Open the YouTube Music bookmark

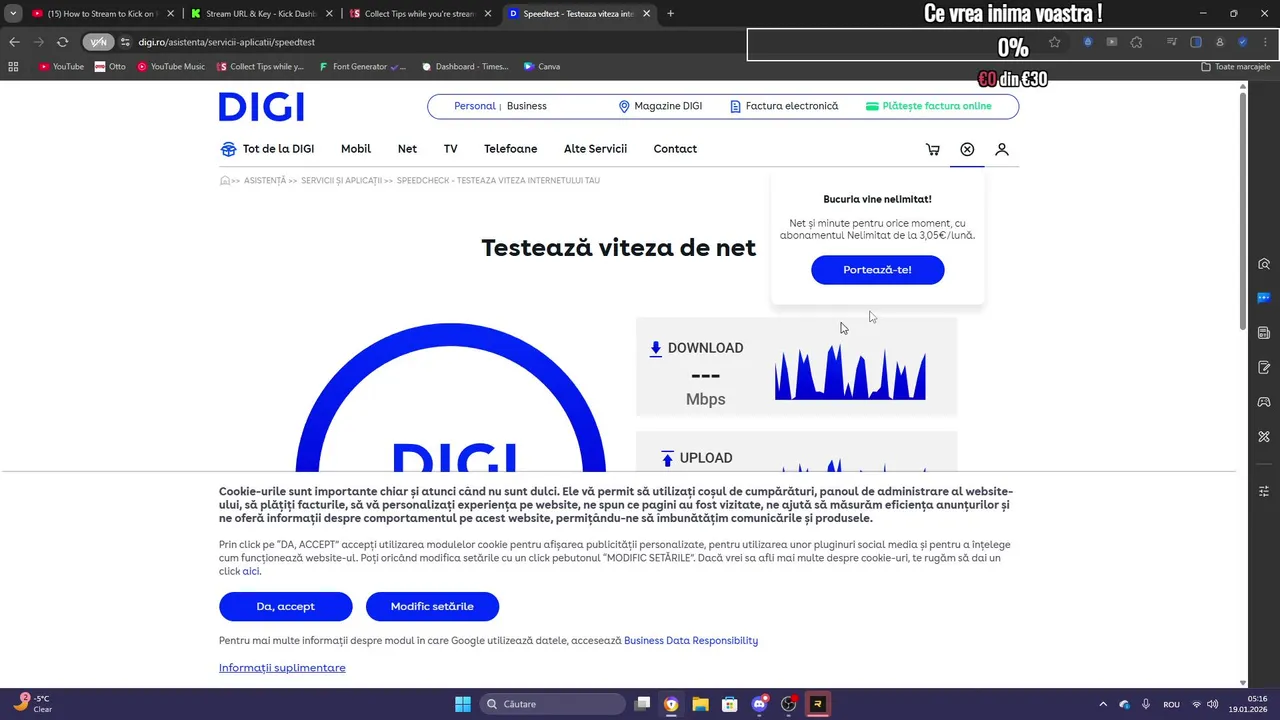click(x=171, y=66)
